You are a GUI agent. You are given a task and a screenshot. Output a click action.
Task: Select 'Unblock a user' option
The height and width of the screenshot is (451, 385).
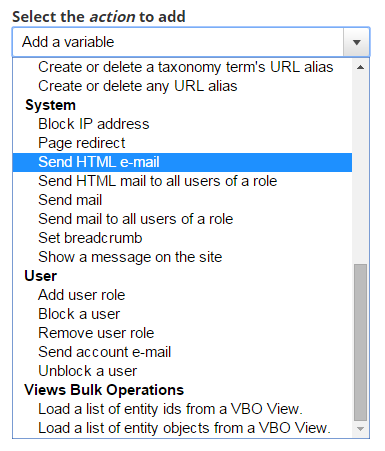coord(182,371)
